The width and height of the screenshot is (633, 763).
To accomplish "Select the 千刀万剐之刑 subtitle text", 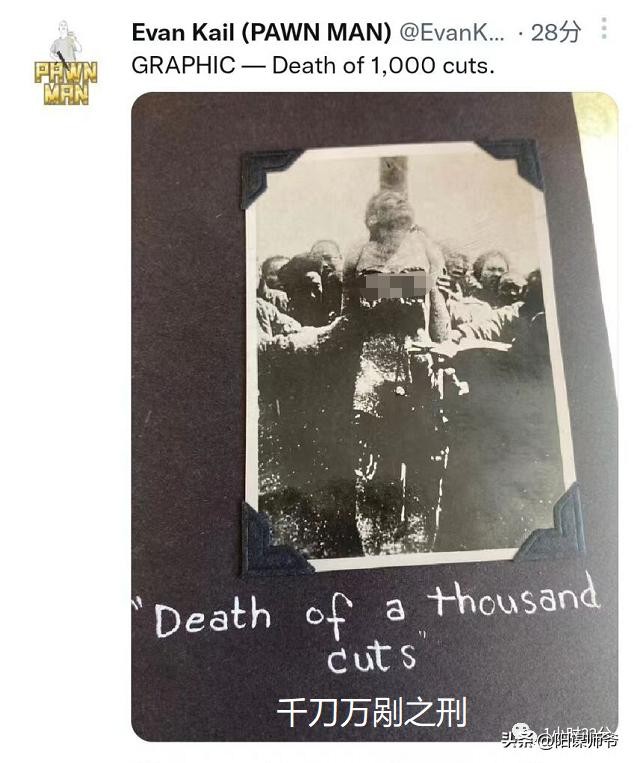I will click(372, 712).
